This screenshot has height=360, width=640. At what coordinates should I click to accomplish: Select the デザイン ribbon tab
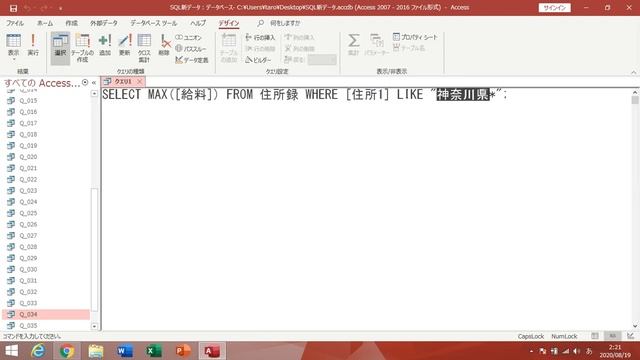point(229,23)
